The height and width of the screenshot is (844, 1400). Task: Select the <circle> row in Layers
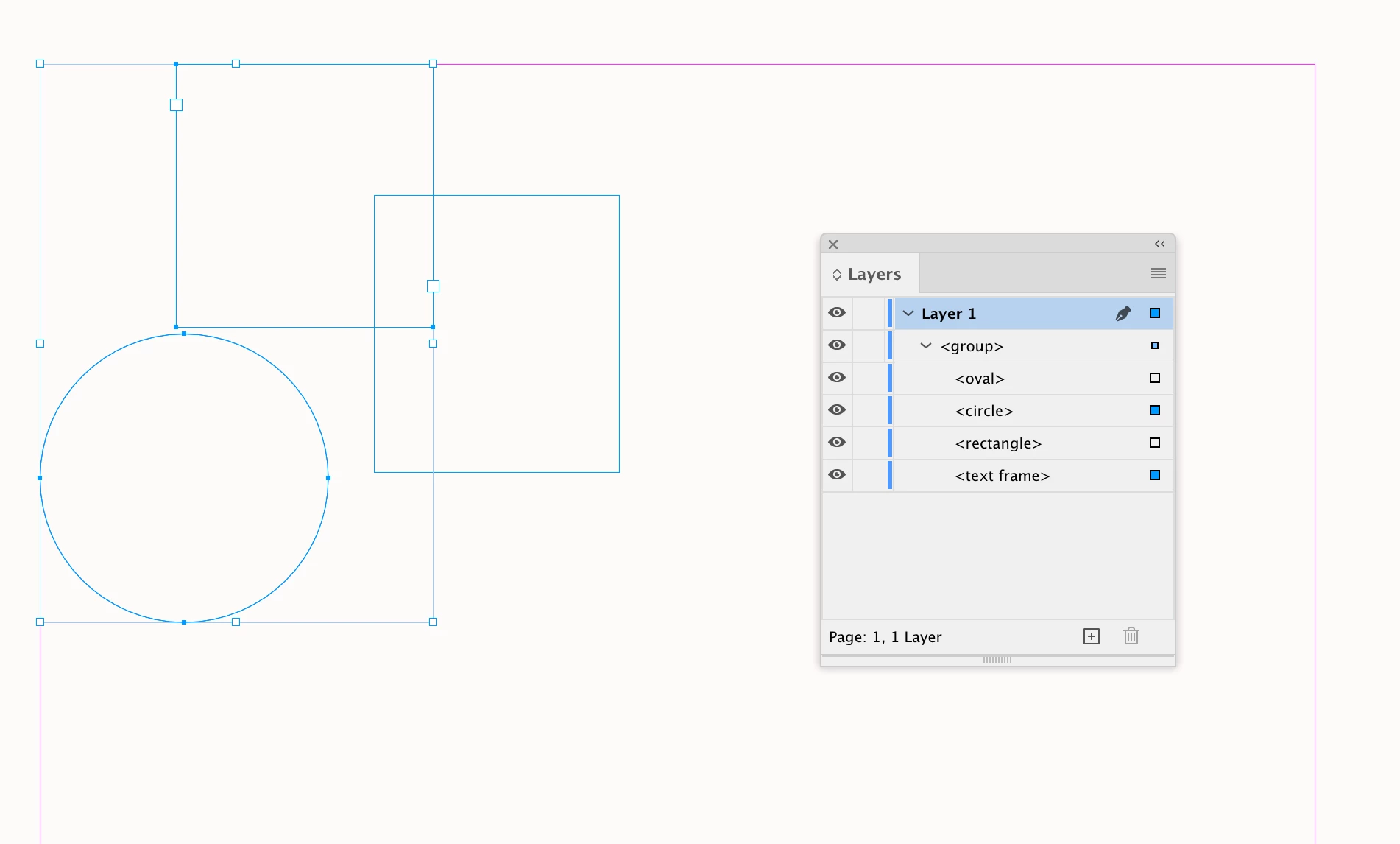click(x=997, y=410)
